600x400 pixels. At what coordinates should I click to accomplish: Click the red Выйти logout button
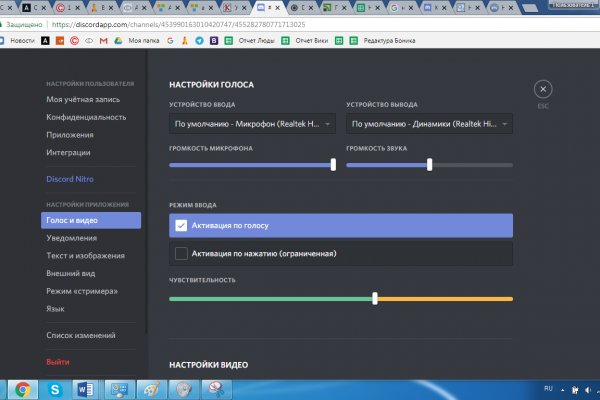click(x=59, y=361)
